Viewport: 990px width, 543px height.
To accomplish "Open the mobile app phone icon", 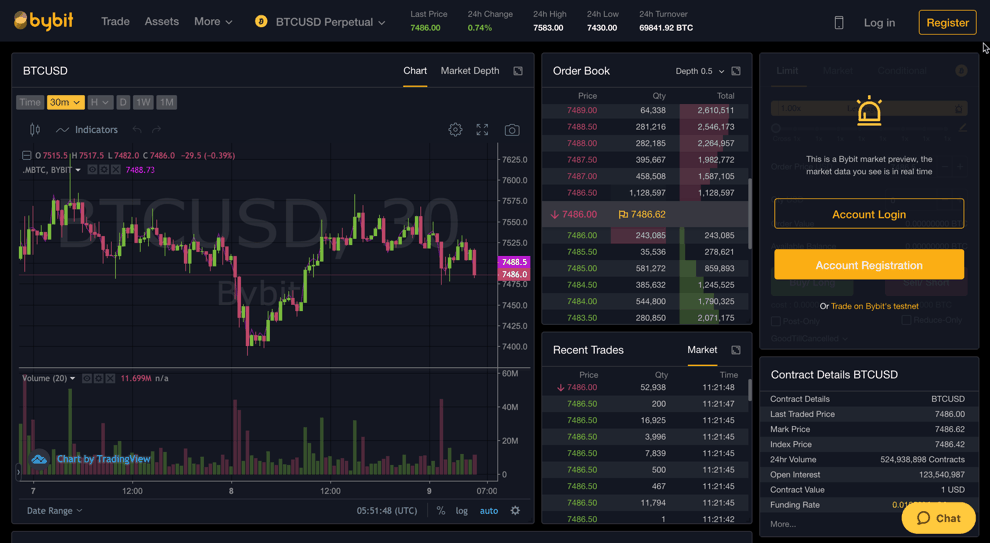I will tap(838, 23).
